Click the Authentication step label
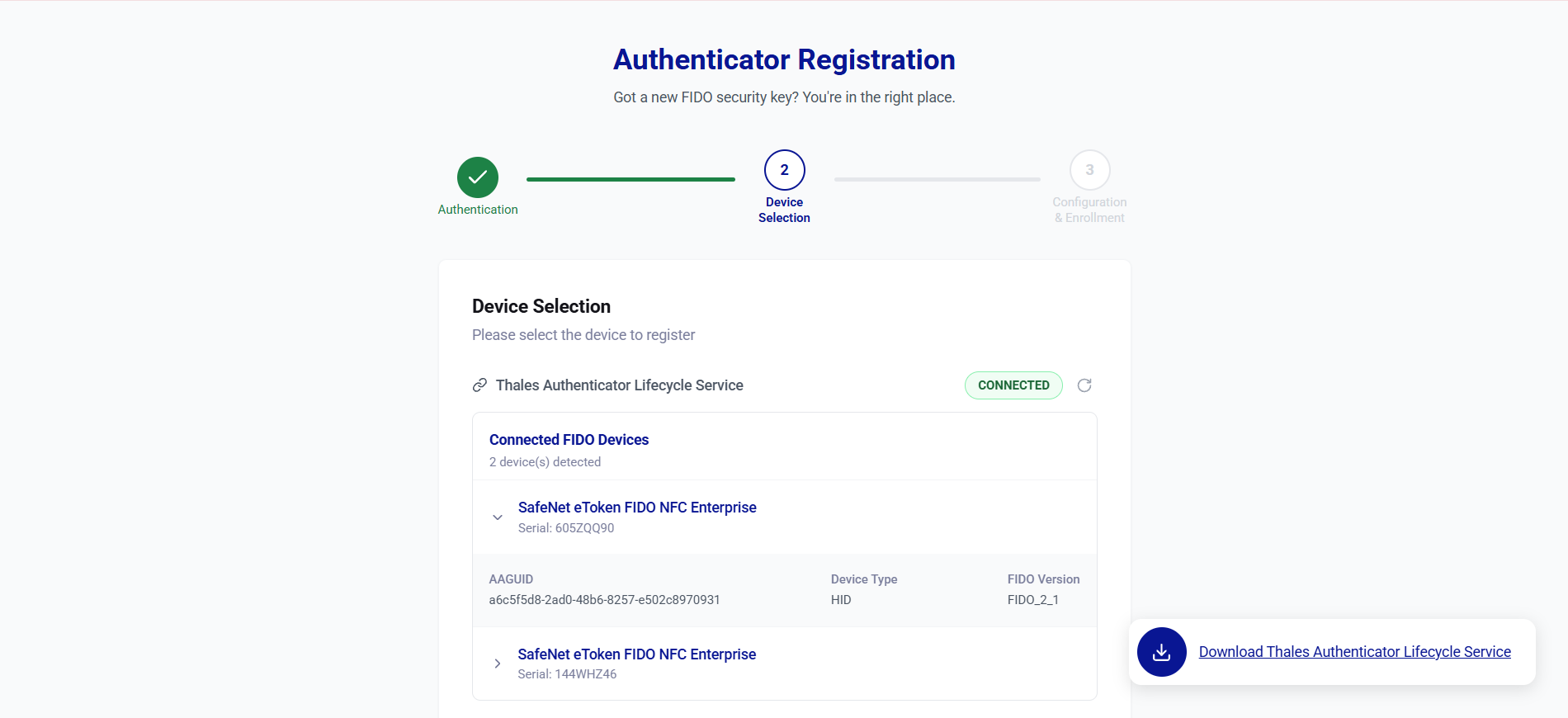This screenshot has height=718, width=1568. tap(478, 210)
